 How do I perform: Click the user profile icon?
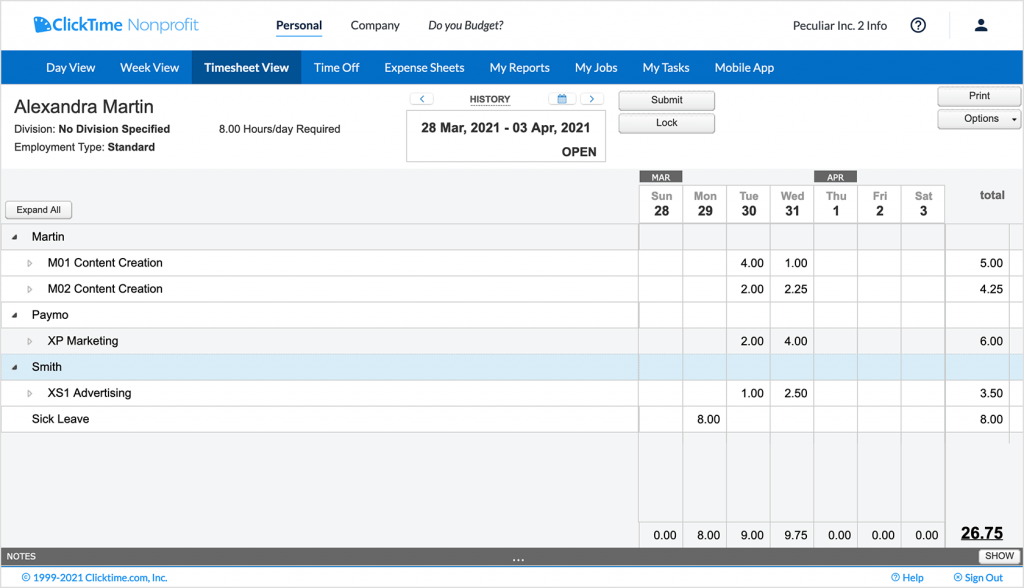(980, 25)
